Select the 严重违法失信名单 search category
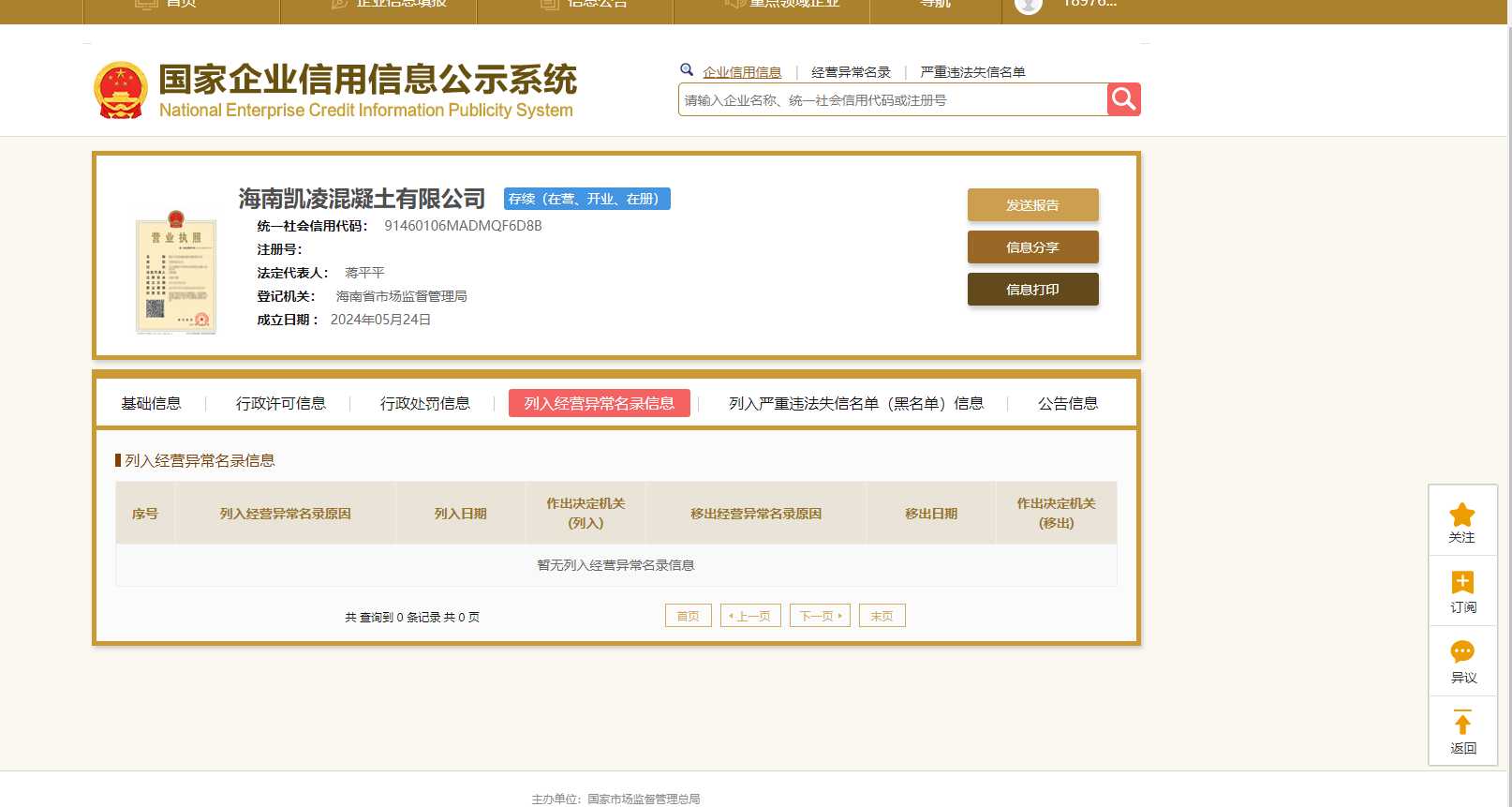This screenshot has width=1512, height=807. pyautogui.click(x=972, y=72)
